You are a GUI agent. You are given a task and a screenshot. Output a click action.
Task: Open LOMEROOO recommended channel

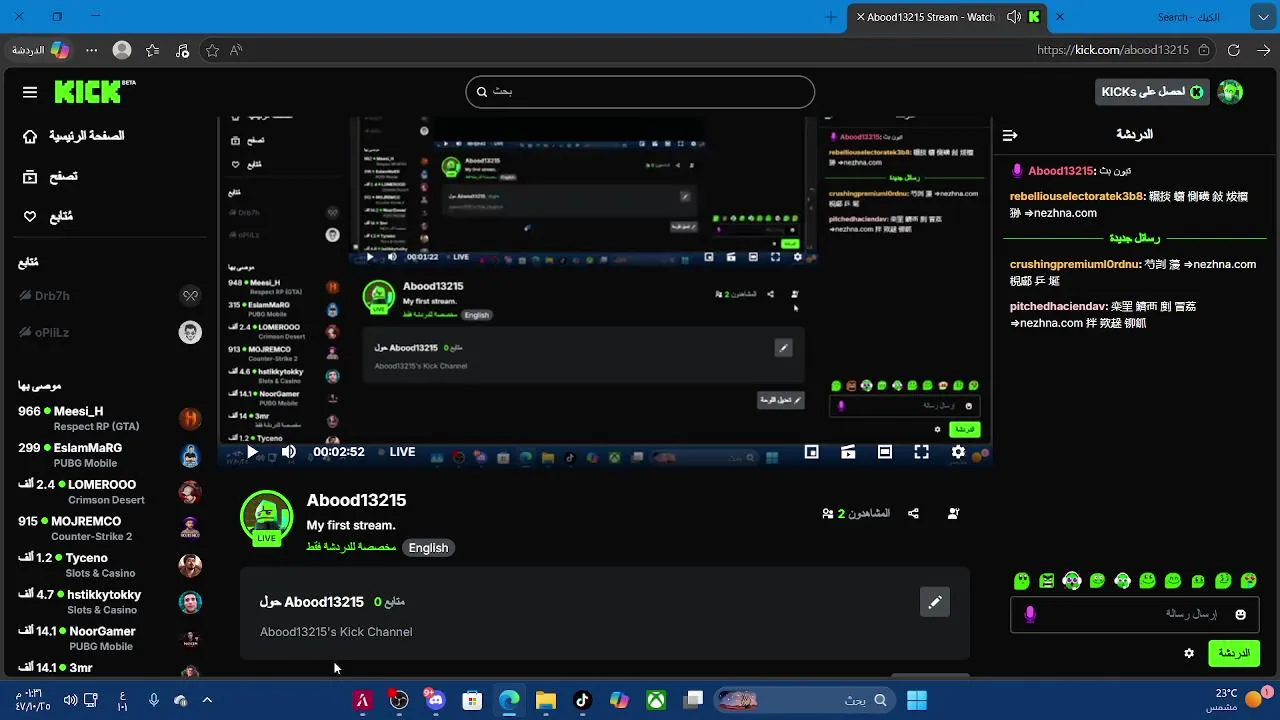pyautogui.click(x=110, y=492)
